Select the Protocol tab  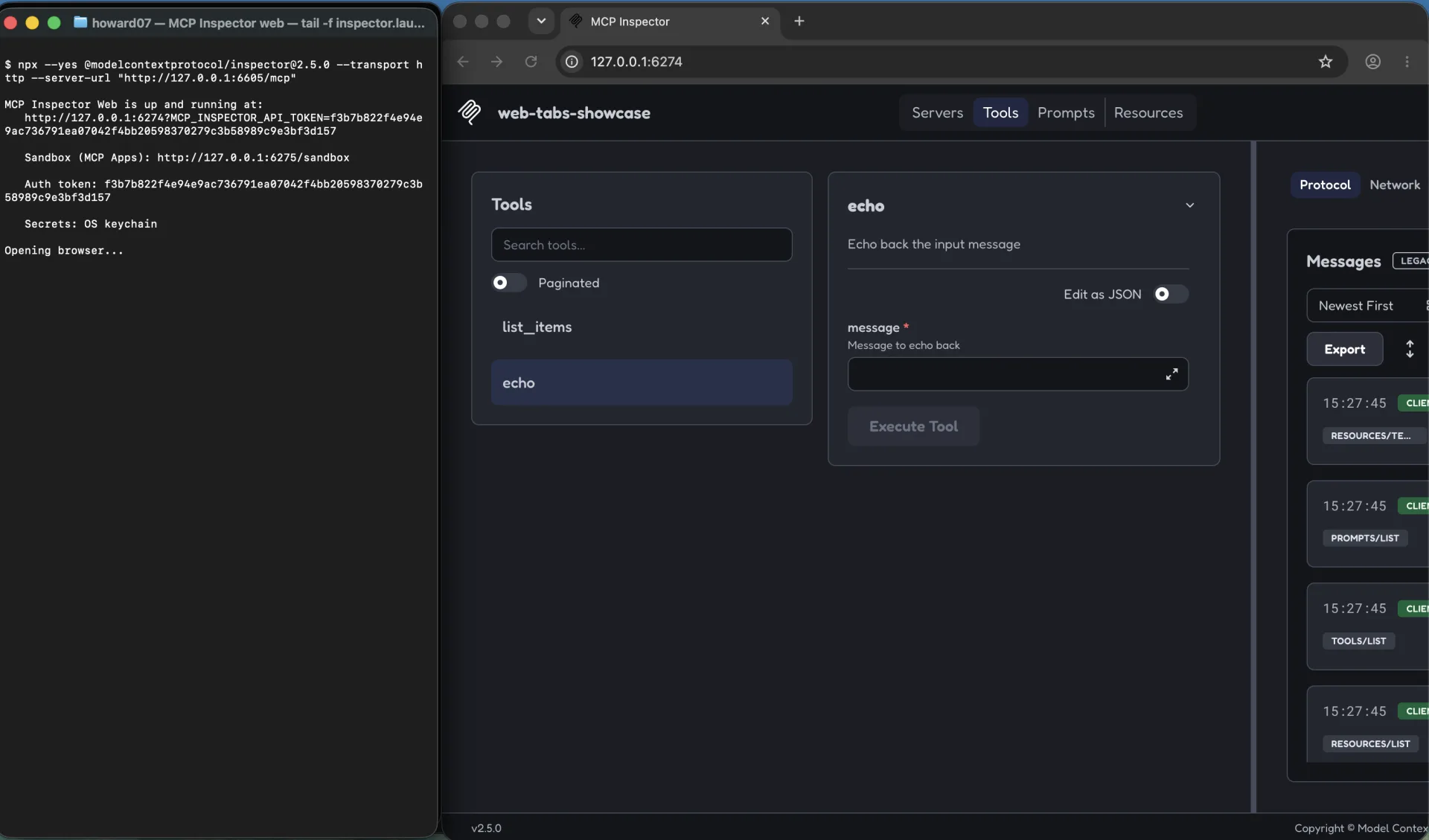[1325, 185]
